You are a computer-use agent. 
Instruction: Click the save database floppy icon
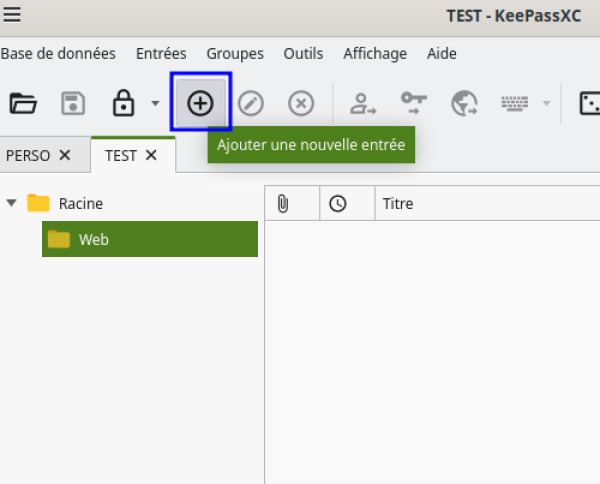(73, 103)
